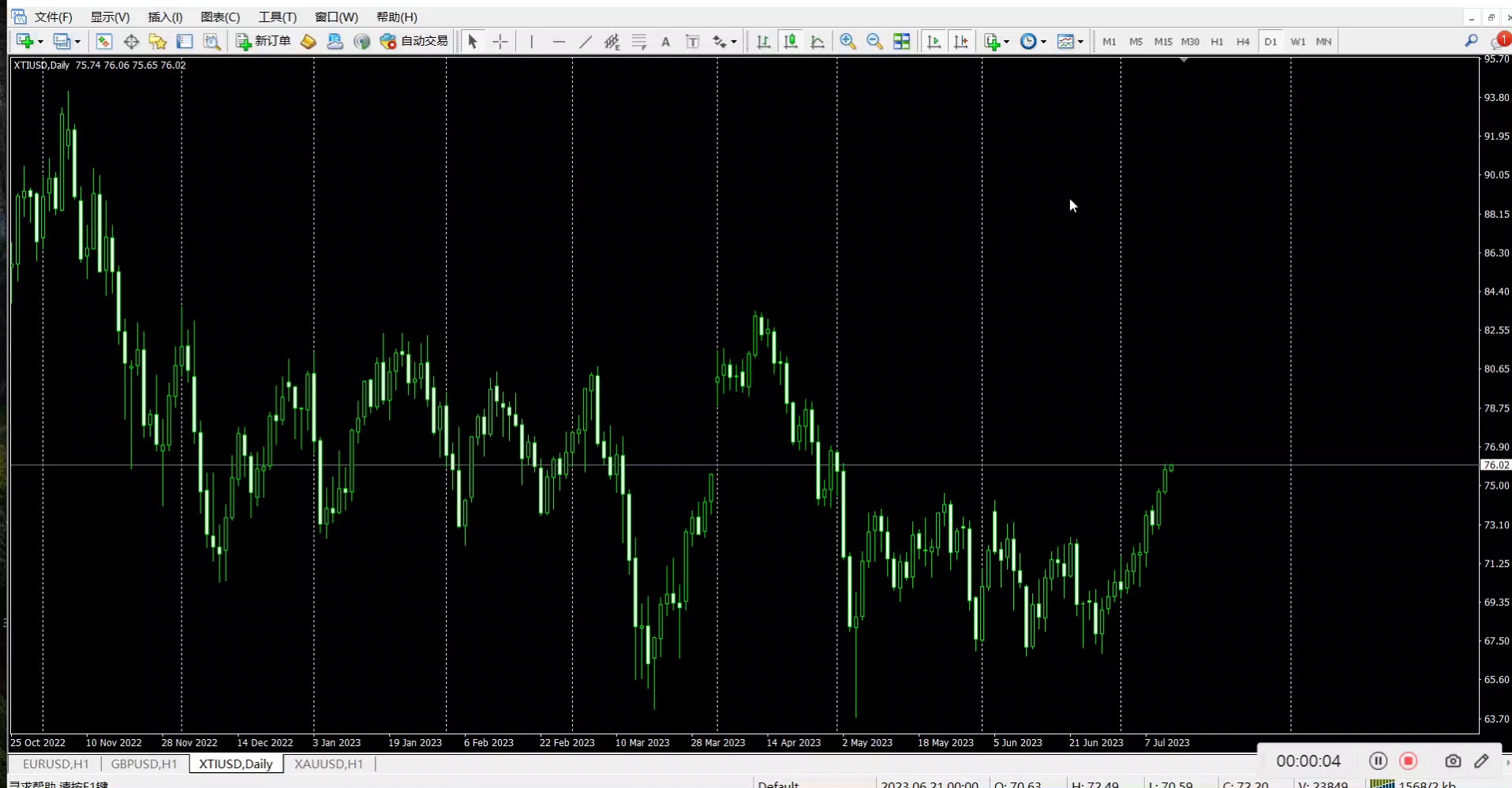Take a screenshot with the camera icon
1512x788 pixels.
[x=1453, y=761]
